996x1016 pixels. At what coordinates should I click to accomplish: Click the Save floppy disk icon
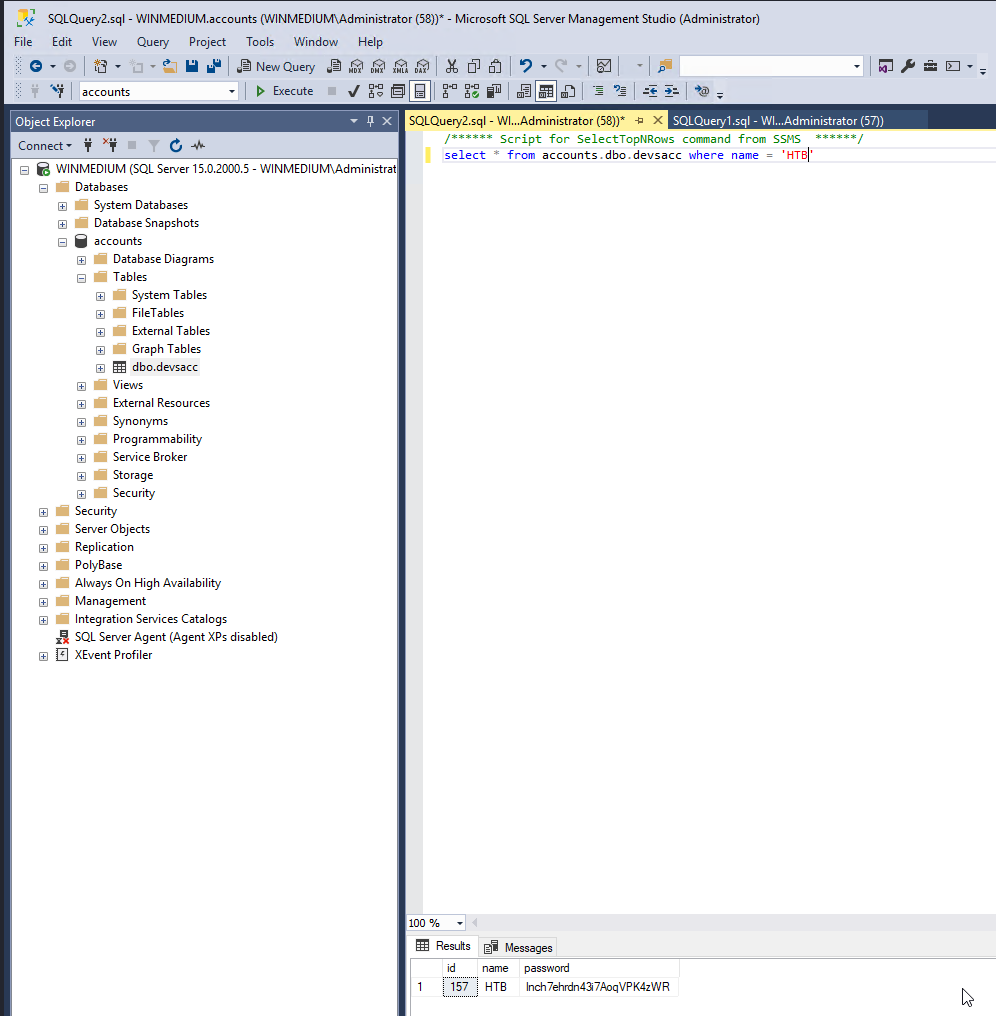click(x=192, y=66)
